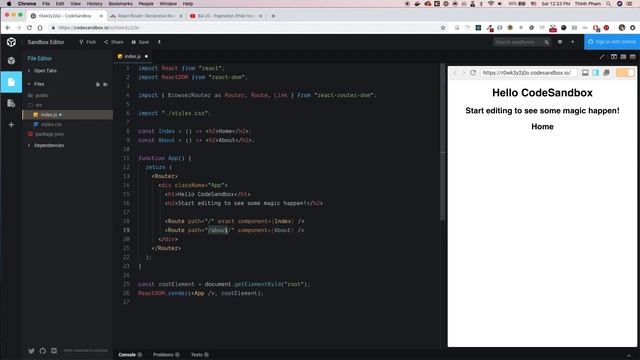The height and width of the screenshot is (360, 640).
Task: Open the Problems tab at the bottom
Action: tap(166, 355)
